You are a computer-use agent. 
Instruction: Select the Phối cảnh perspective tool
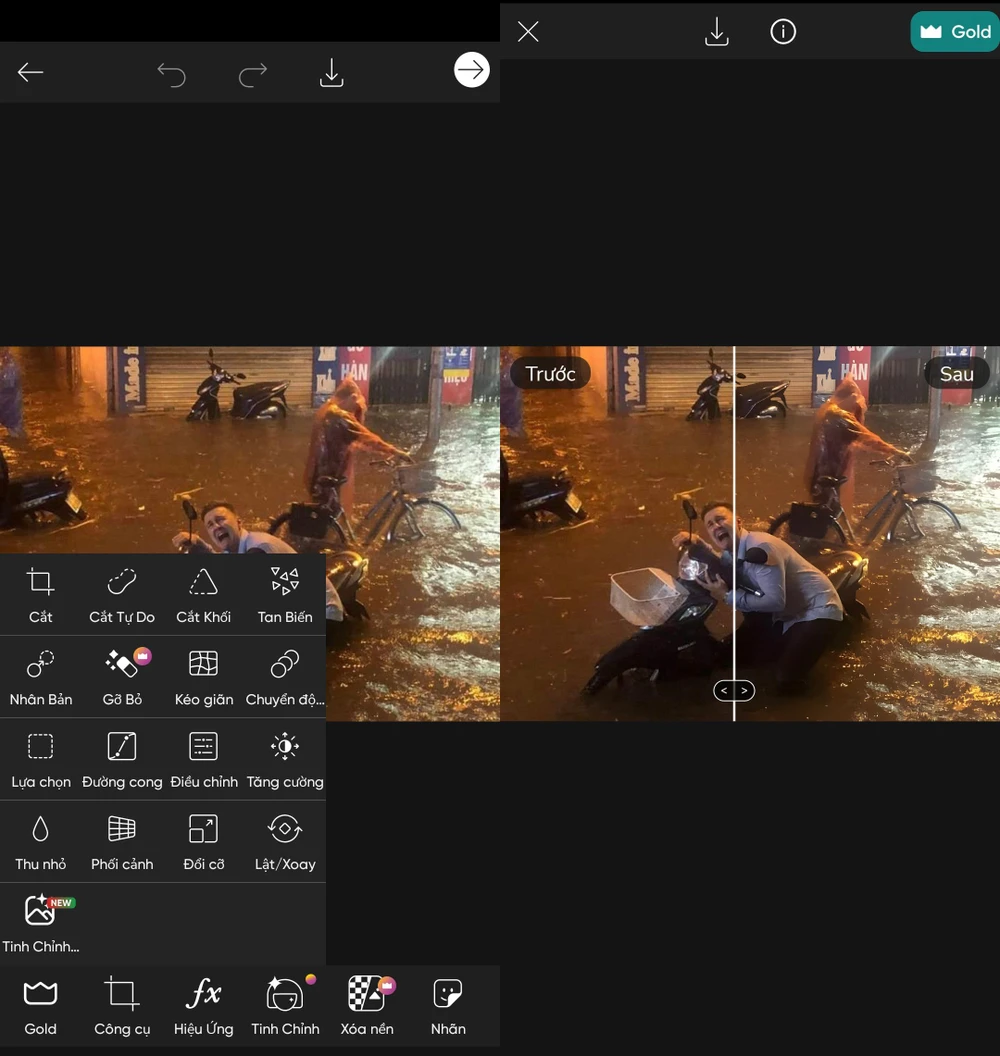(121, 840)
